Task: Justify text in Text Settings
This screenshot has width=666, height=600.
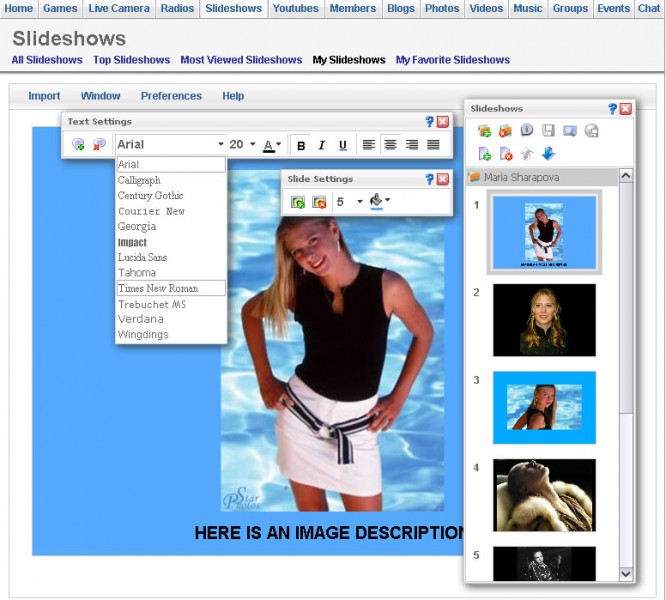Action: 433,145
